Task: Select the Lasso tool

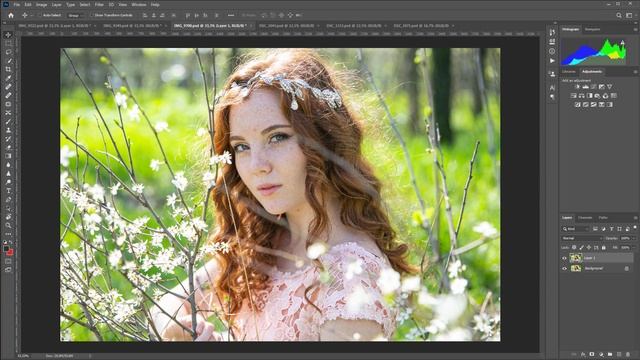Action: coord(8,52)
